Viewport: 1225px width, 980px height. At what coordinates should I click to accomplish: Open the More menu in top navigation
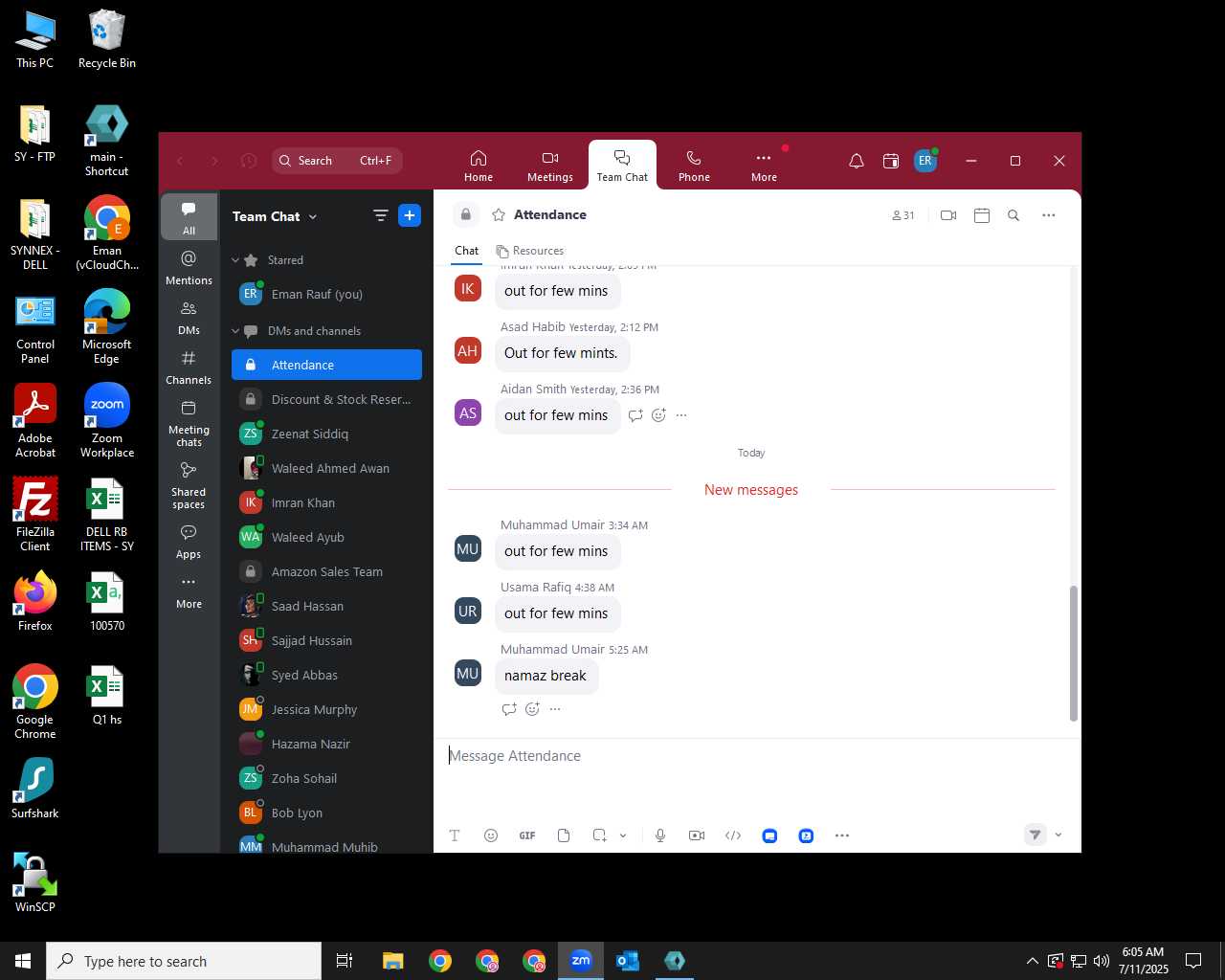pyautogui.click(x=764, y=166)
